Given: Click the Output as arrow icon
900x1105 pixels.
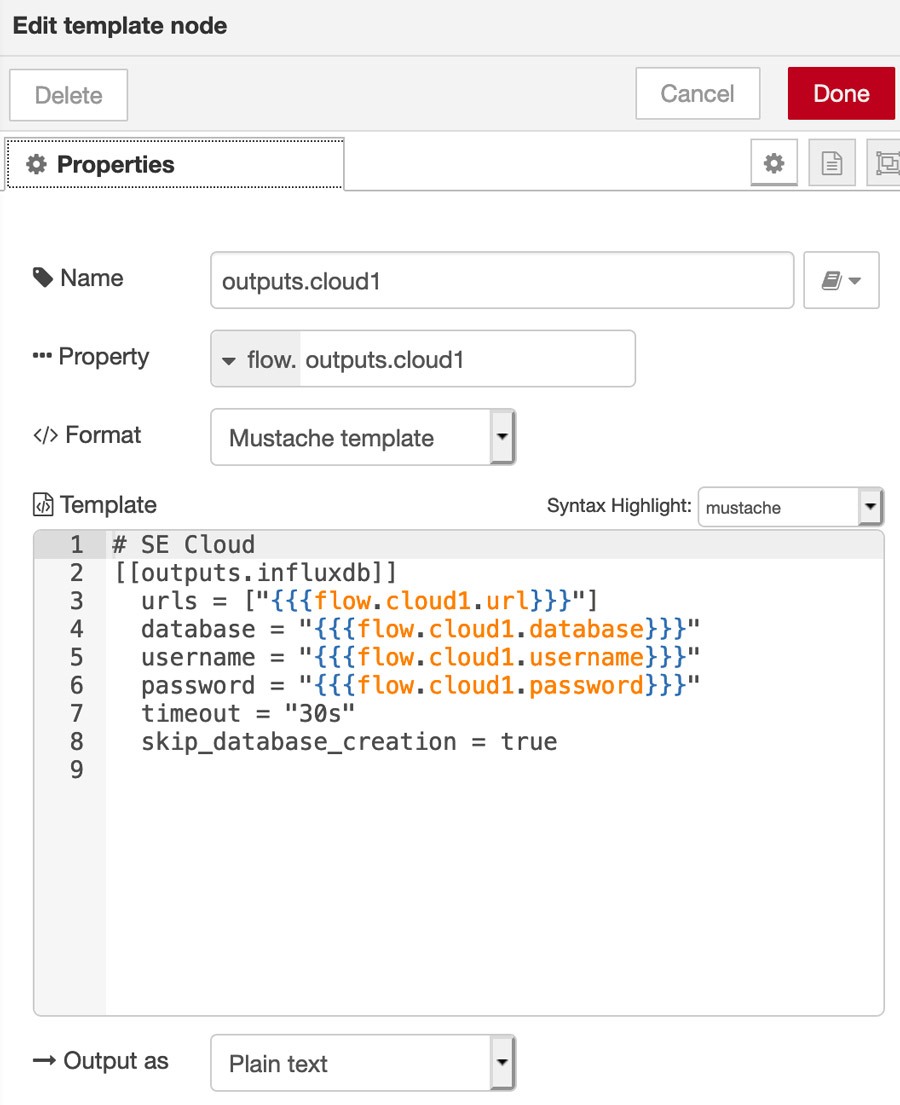Looking at the screenshot, I should [44, 1061].
